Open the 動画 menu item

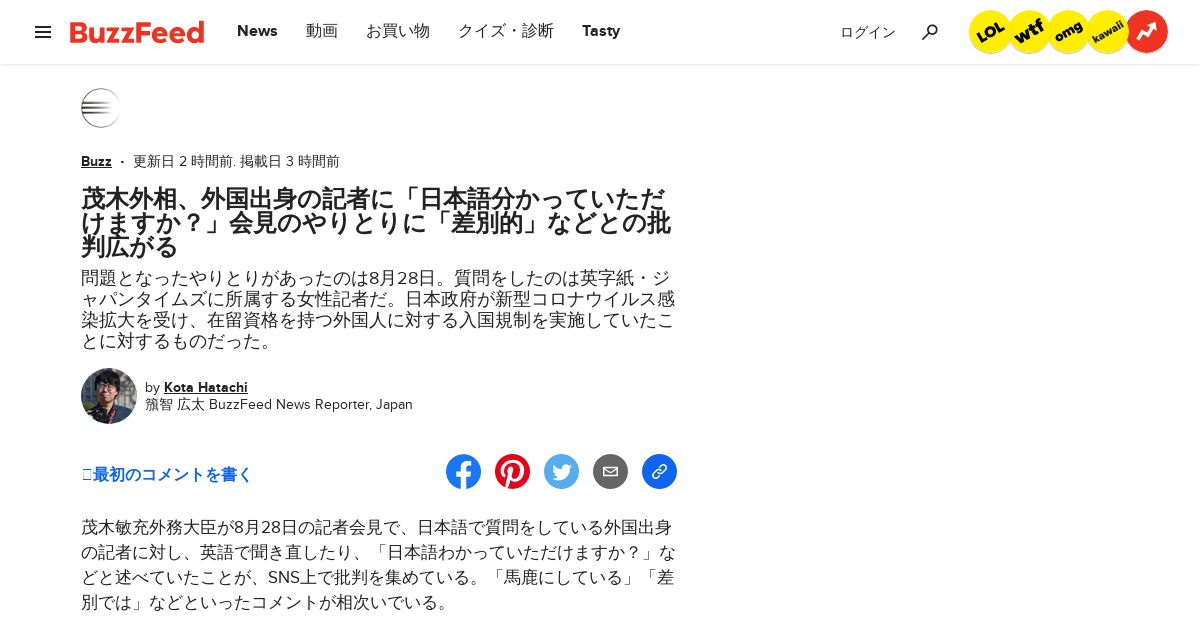(322, 31)
